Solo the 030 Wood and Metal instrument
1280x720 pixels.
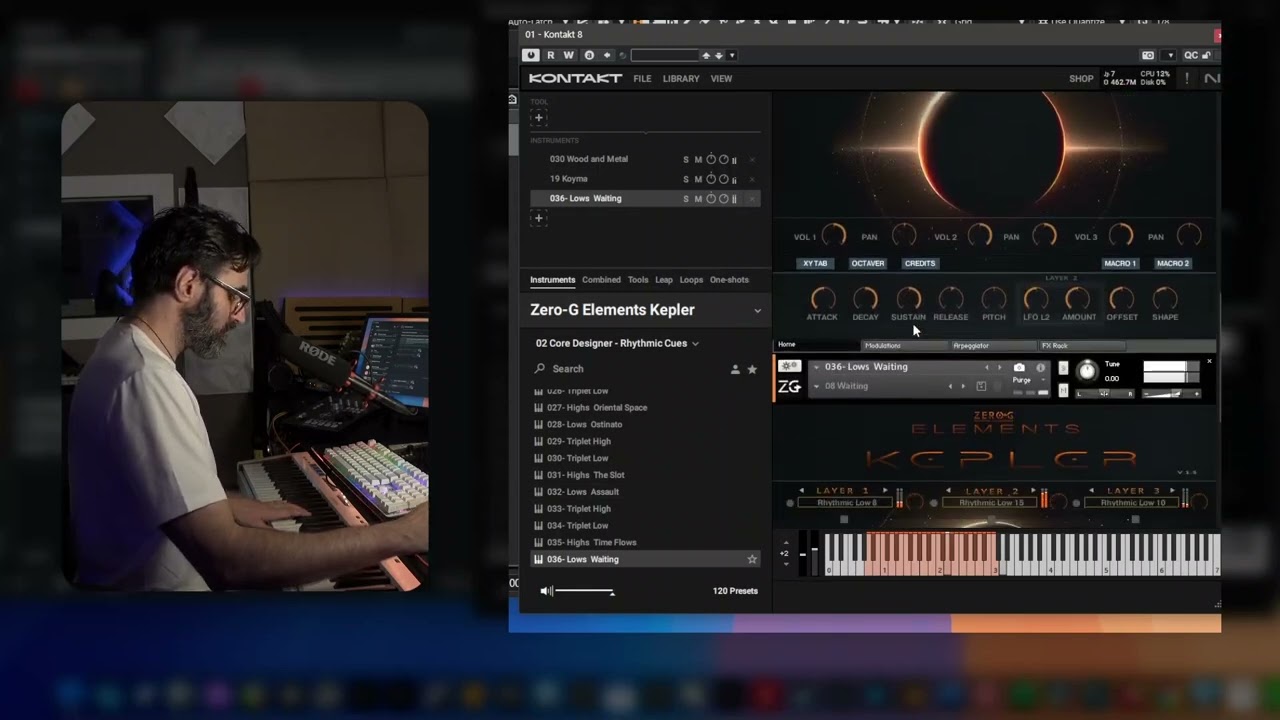click(686, 160)
